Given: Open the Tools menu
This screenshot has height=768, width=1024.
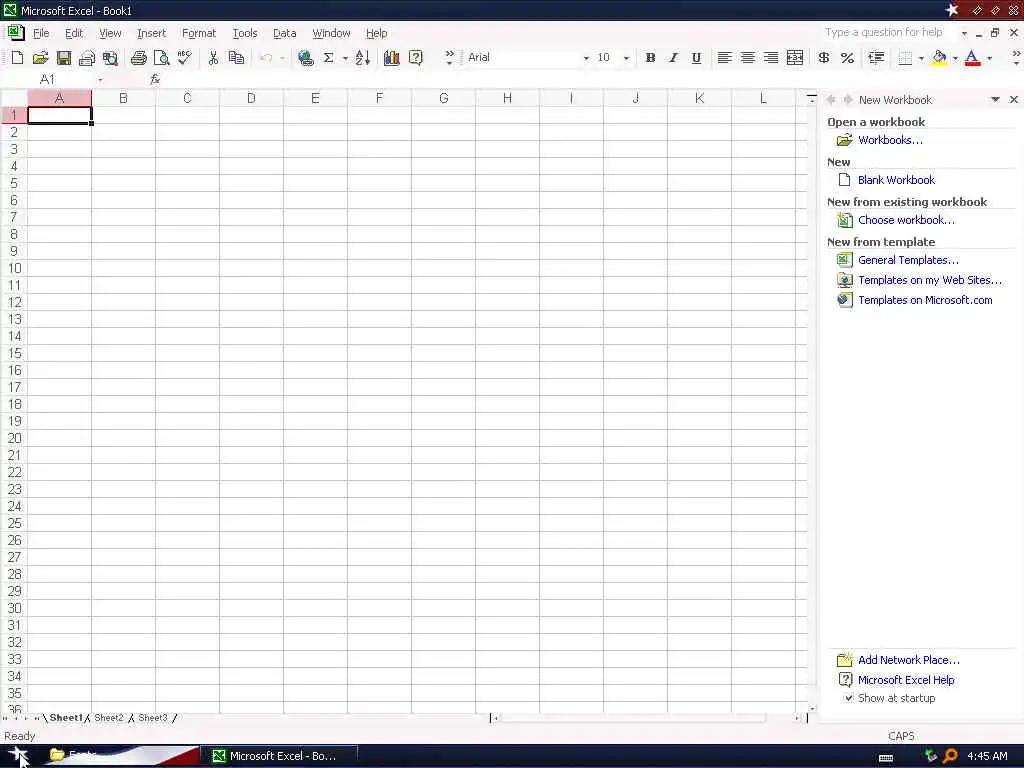Looking at the screenshot, I should tap(245, 33).
